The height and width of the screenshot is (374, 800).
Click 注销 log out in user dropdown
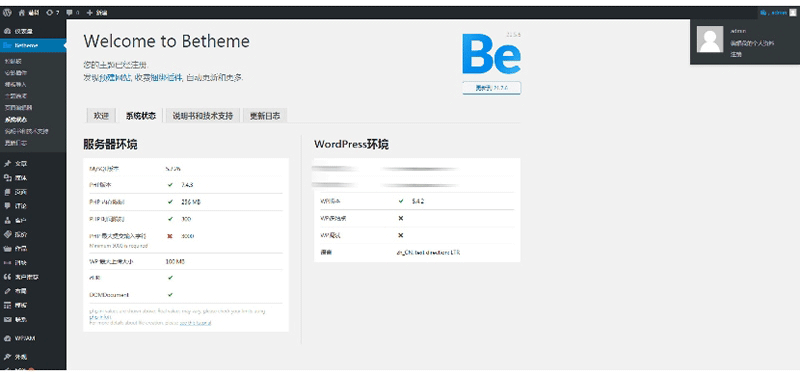(736, 54)
